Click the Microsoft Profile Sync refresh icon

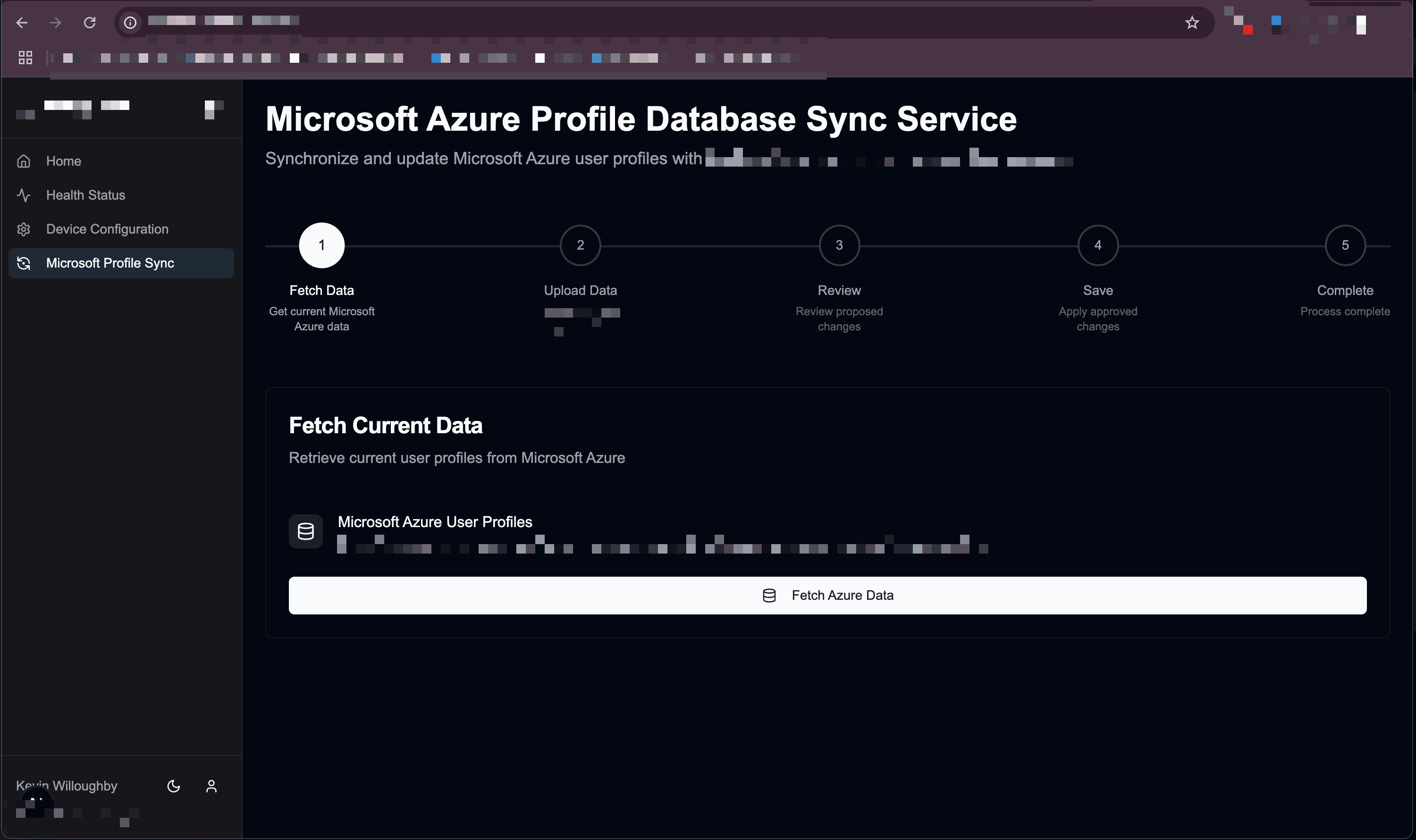click(x=24, y=263)
